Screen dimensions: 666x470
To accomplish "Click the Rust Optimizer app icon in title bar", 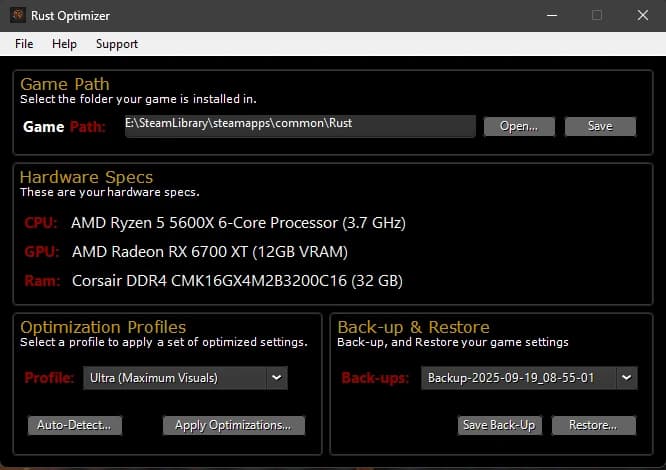I will (x=18, y=15).
